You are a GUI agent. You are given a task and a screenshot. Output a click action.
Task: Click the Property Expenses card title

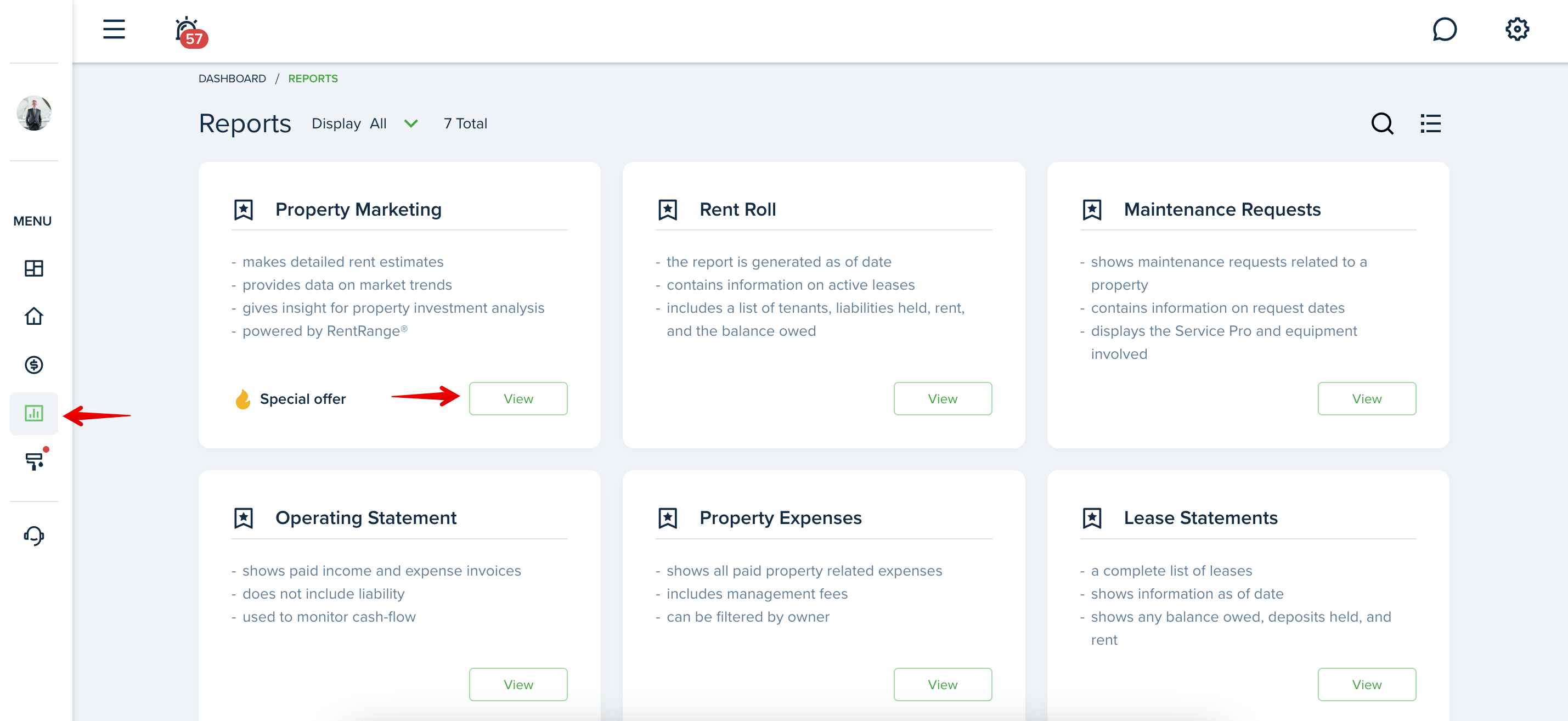(x=780, y=518)
